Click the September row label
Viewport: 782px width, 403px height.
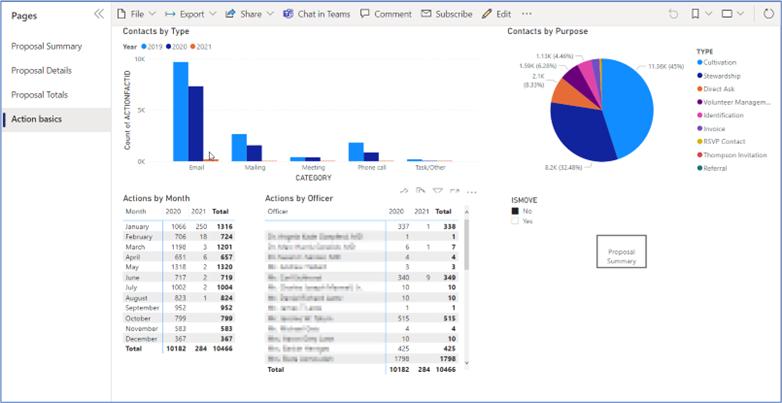pos(142,308)
